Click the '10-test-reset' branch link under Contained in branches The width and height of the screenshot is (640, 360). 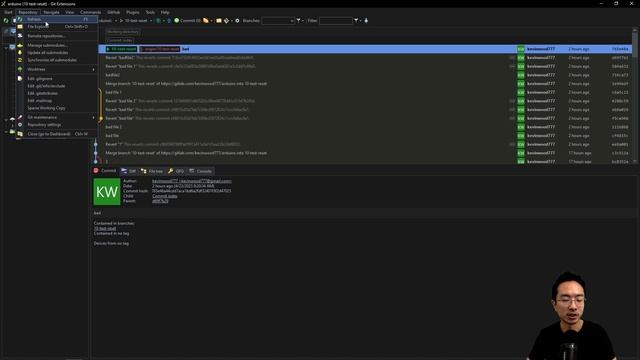click(x=105, y=229)
